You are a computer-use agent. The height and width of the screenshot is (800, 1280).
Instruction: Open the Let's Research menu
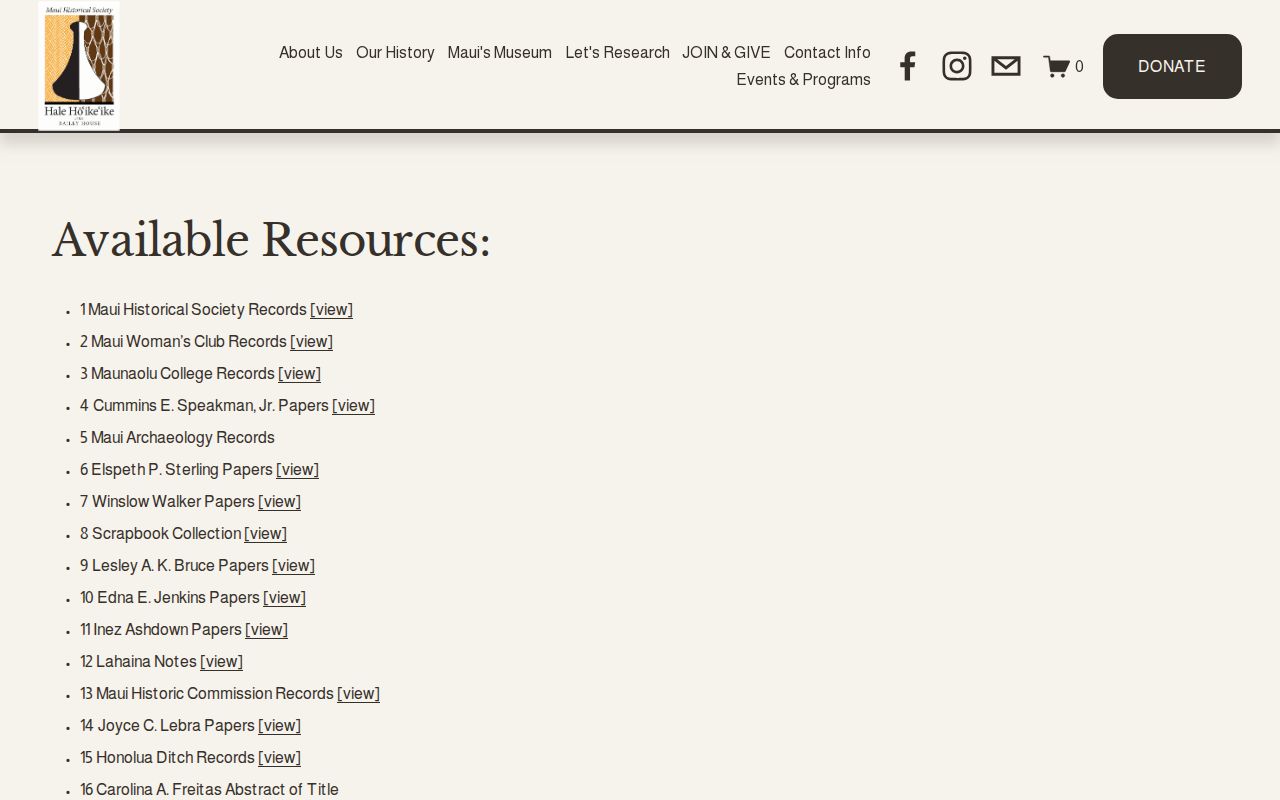click(x=617, y=53)
